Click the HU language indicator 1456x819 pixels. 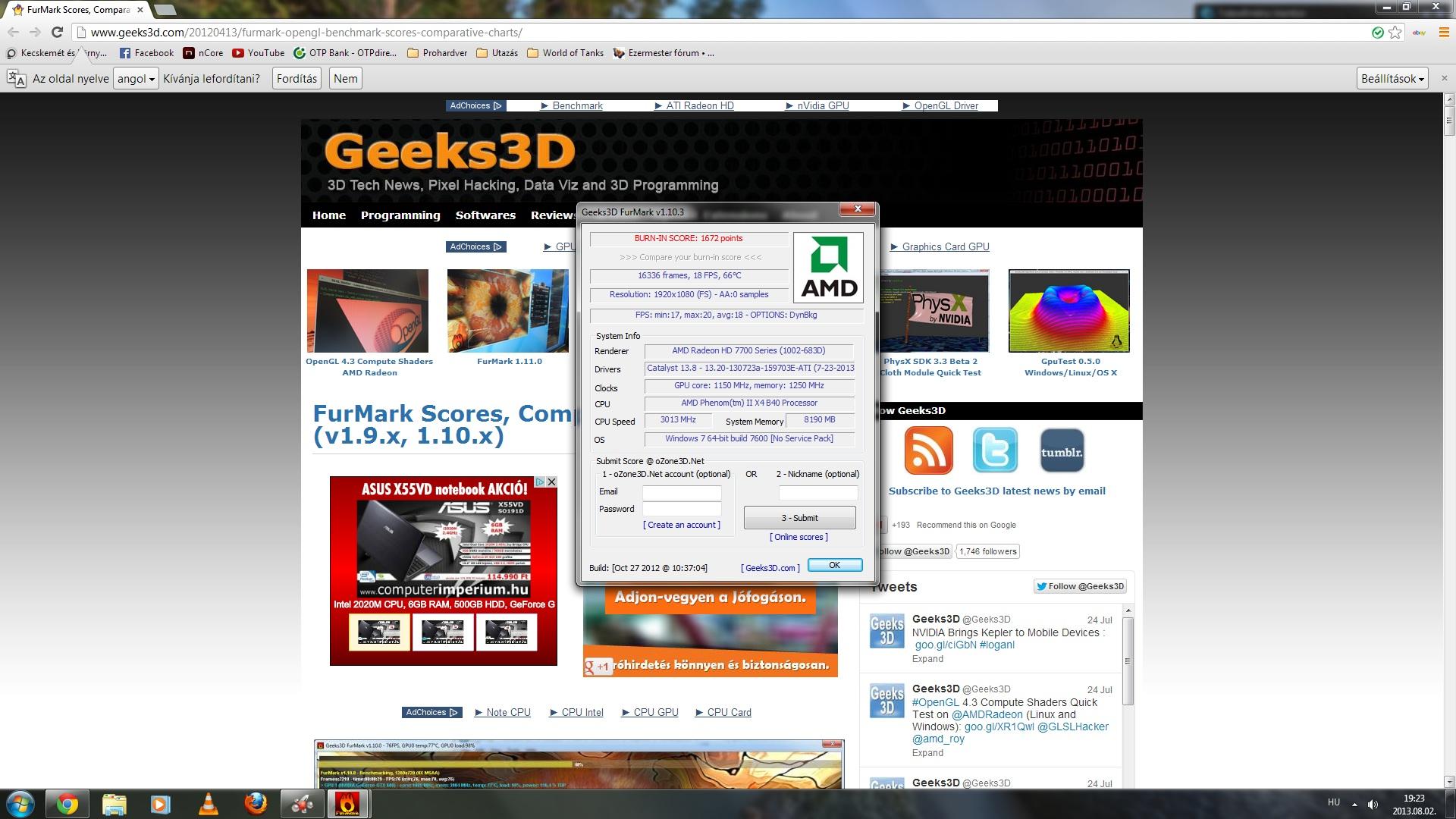1334,802
